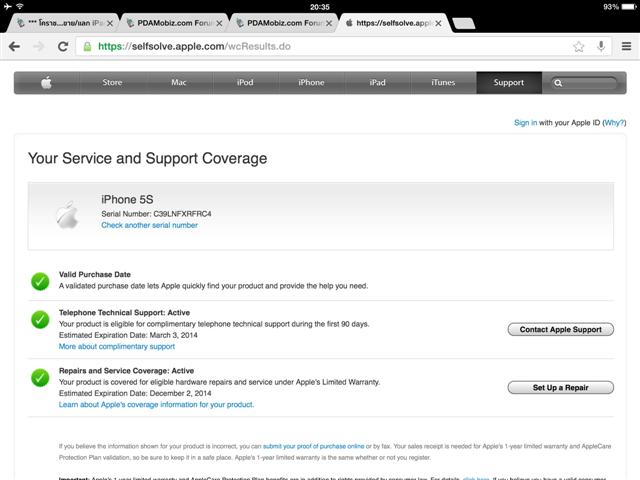This screenshot has width=640, height=480.
Task: Open iPod in the Apple navigation
Action: [245, 83]
